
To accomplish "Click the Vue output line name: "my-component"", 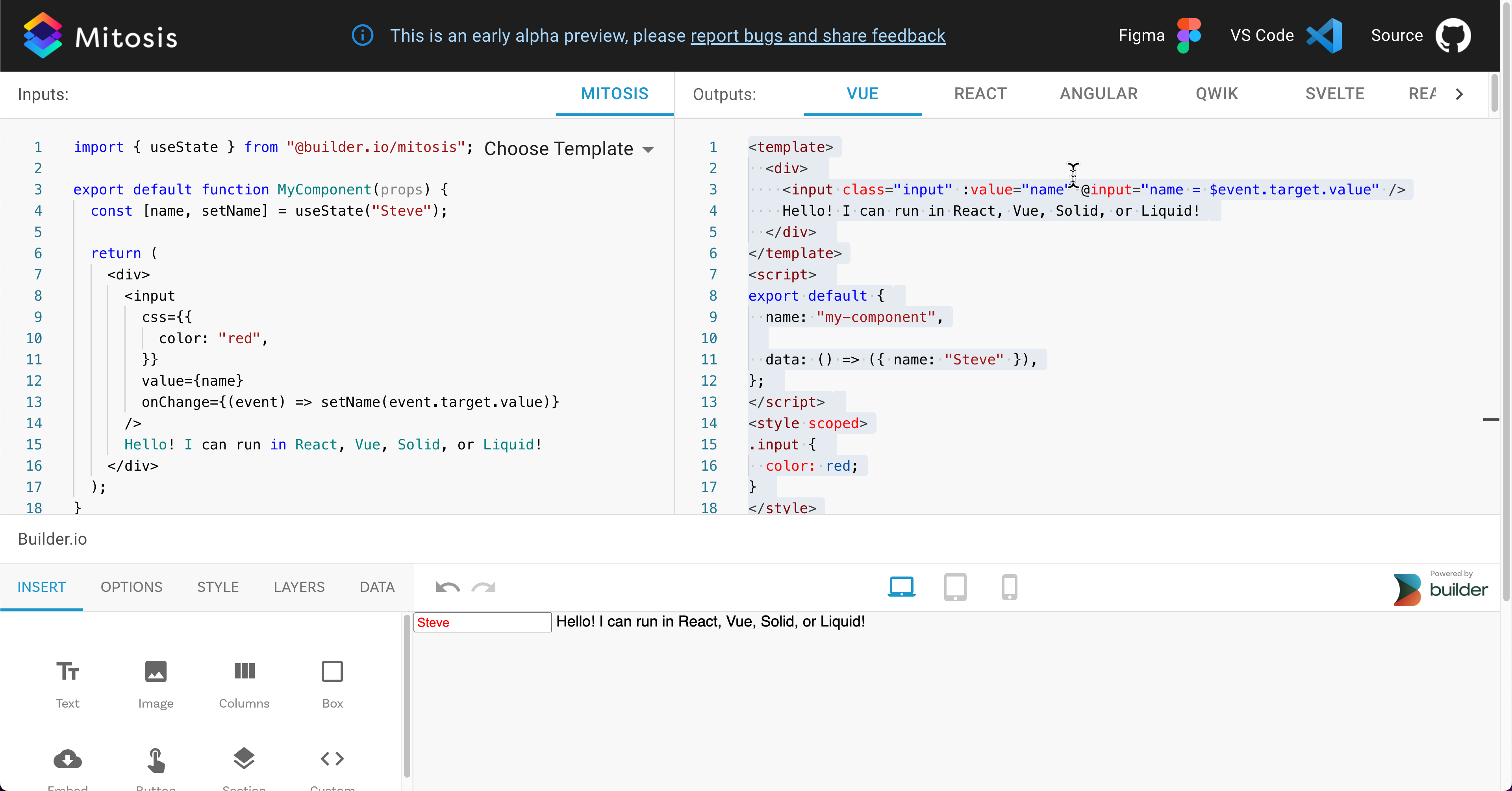I will tap(854, 318).
